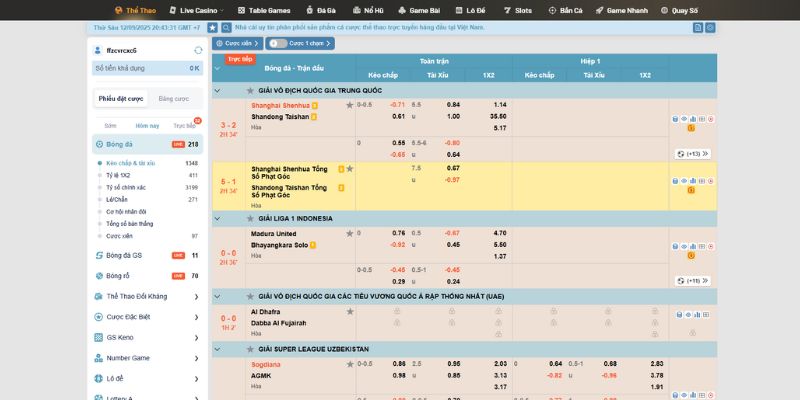Open the statistics chart icon in the Shanghai Shenhua row
This screenshot has height=400, width=800.
pyautogui.click(x=693, y=119)
